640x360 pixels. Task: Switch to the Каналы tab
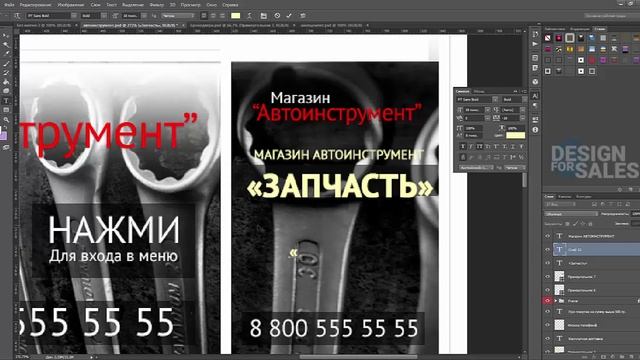coord(565,197)
